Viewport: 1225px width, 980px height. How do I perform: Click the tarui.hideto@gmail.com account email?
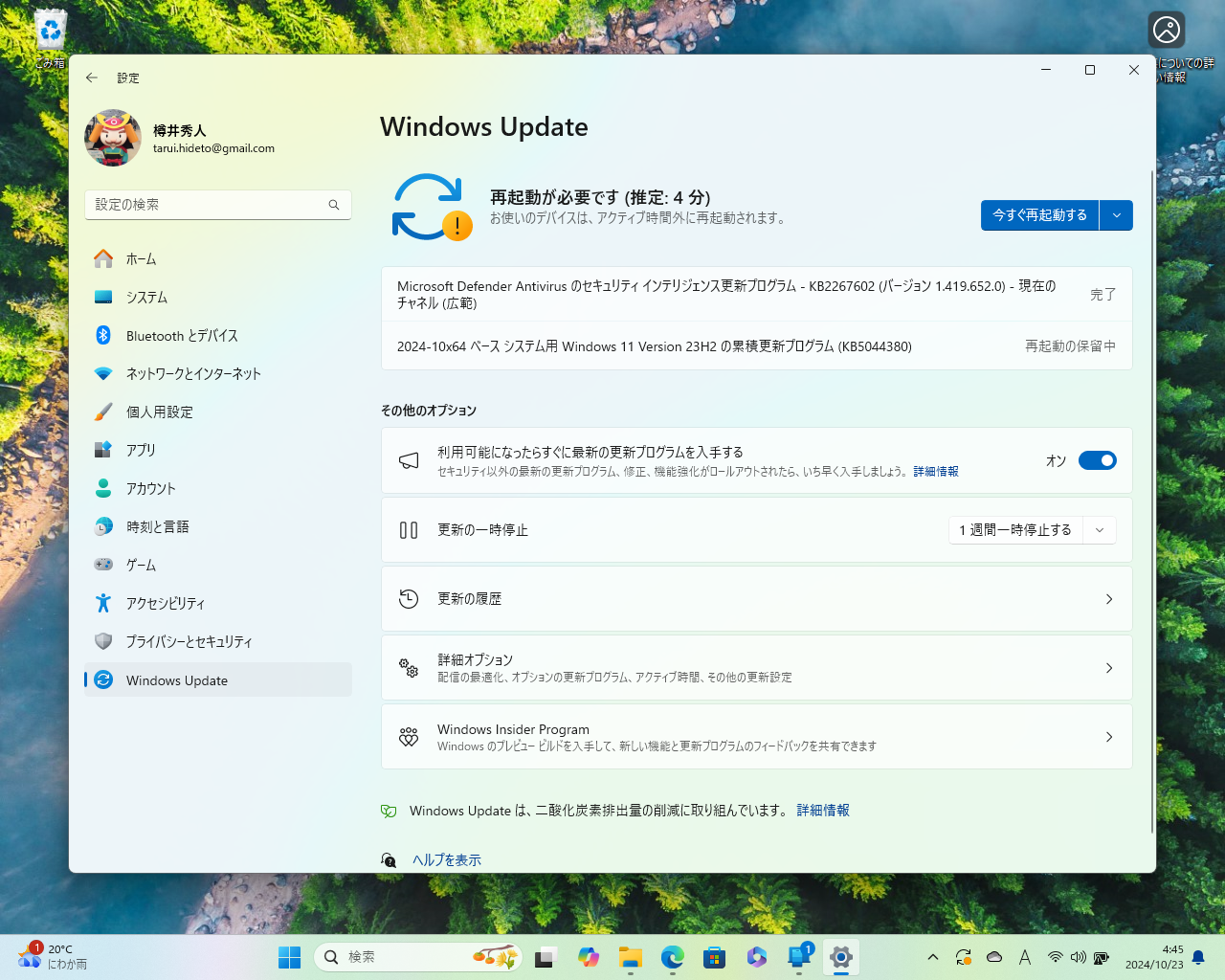click(213, 148)
